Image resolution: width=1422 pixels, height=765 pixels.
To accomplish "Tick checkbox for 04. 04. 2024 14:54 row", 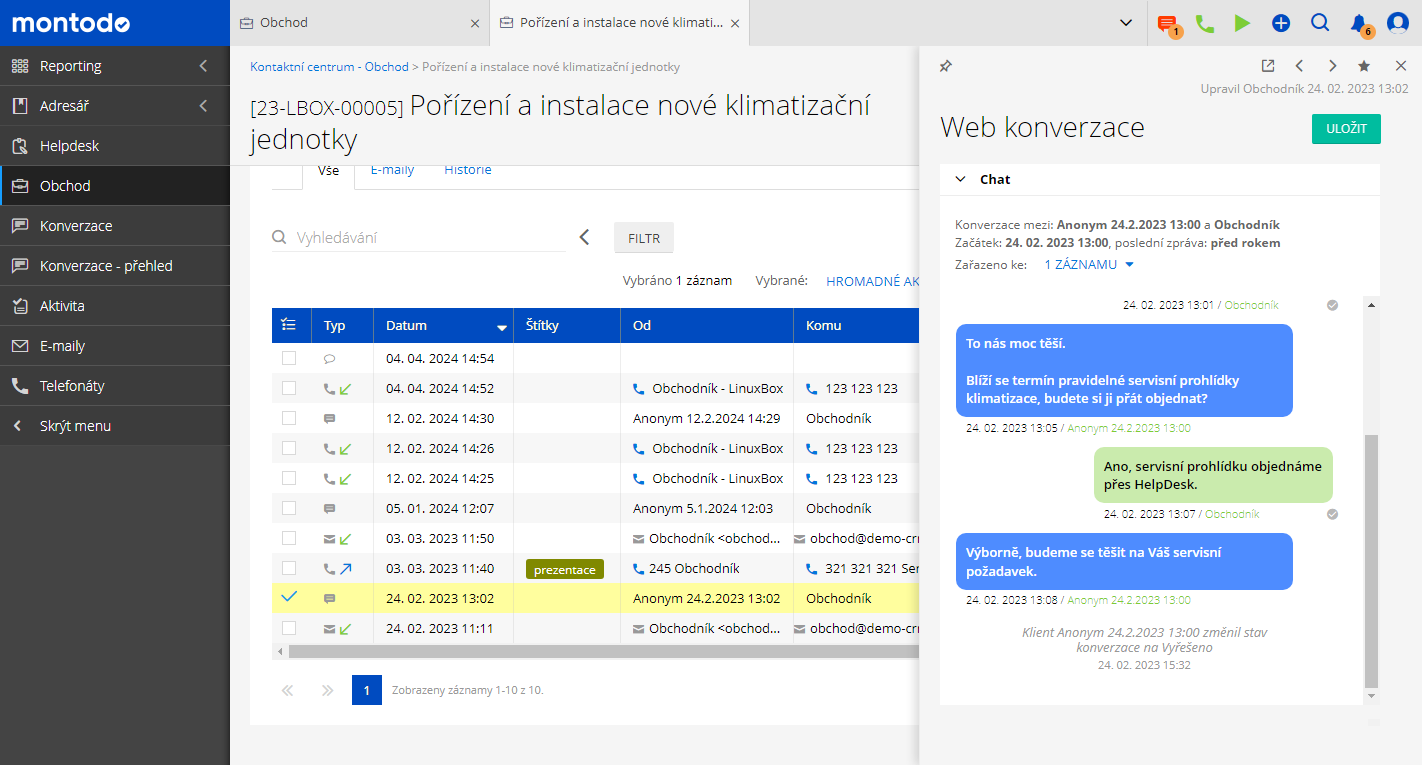I will pyautogui.click(x=289, y=358).
